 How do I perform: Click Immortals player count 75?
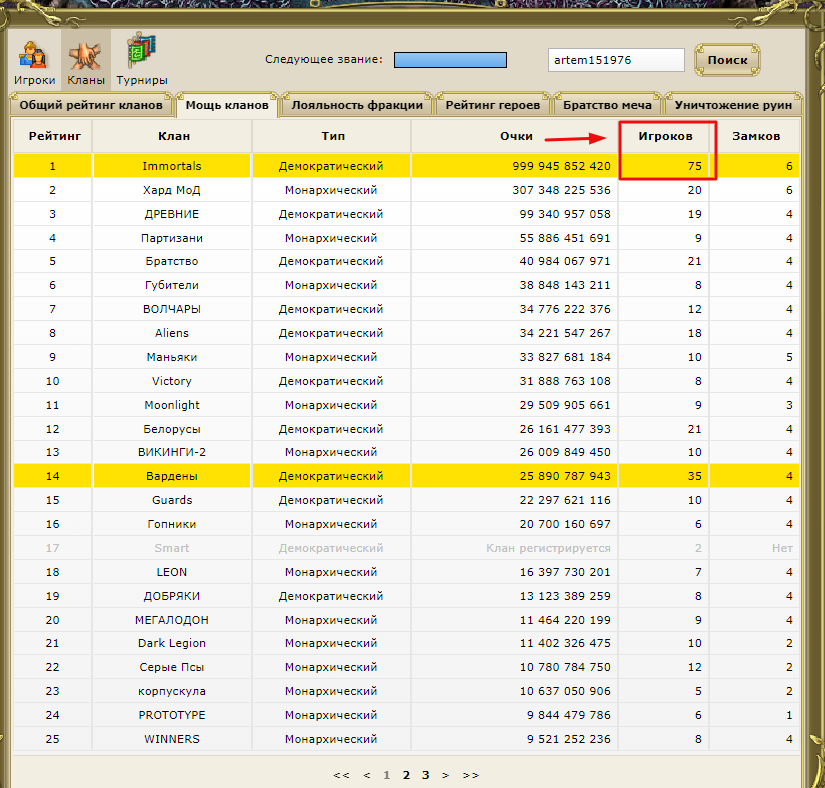tap(695, 166)
